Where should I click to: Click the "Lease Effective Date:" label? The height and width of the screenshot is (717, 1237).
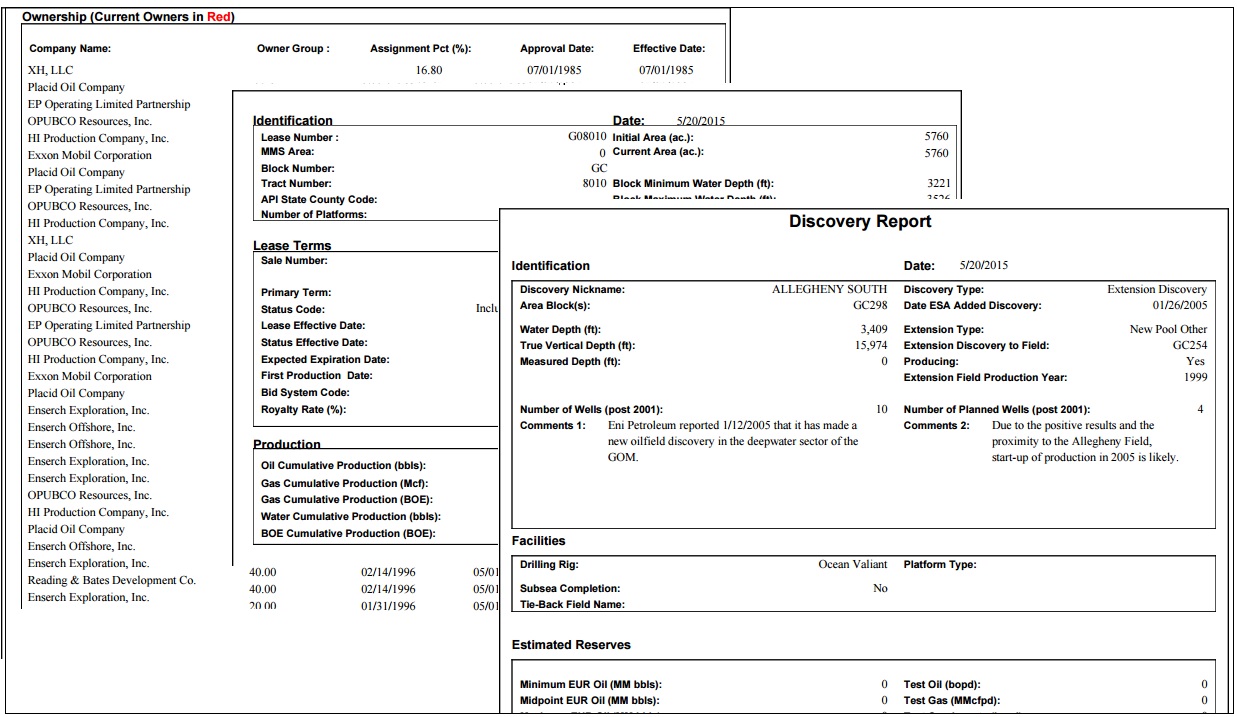tap(313, 326)
